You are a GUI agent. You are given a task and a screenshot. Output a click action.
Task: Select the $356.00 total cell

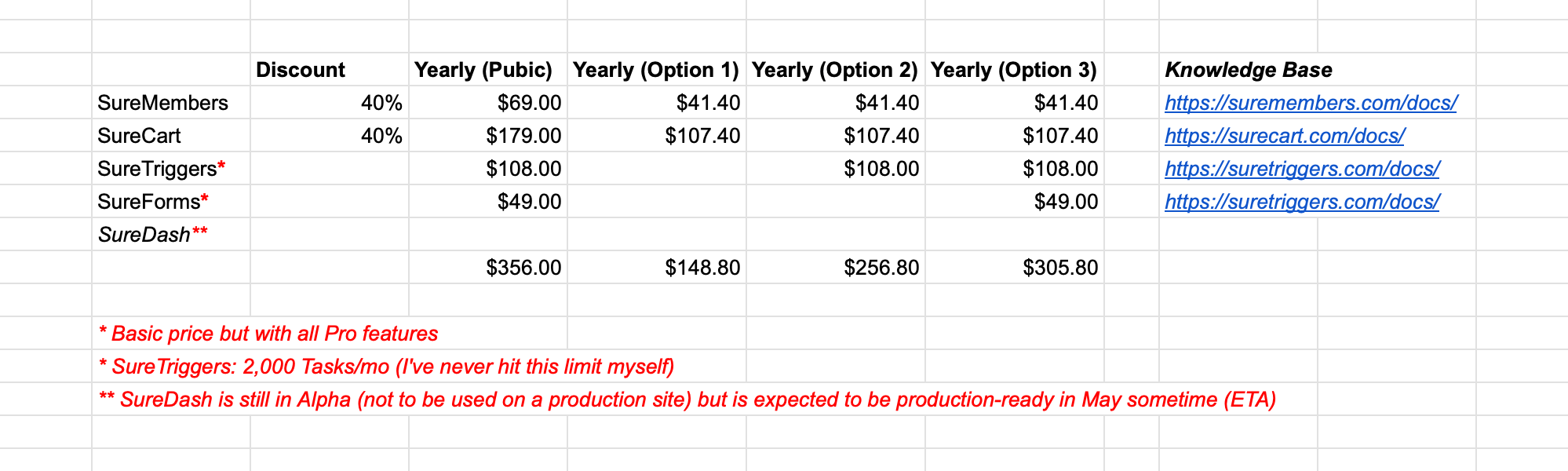click(523, 268)
